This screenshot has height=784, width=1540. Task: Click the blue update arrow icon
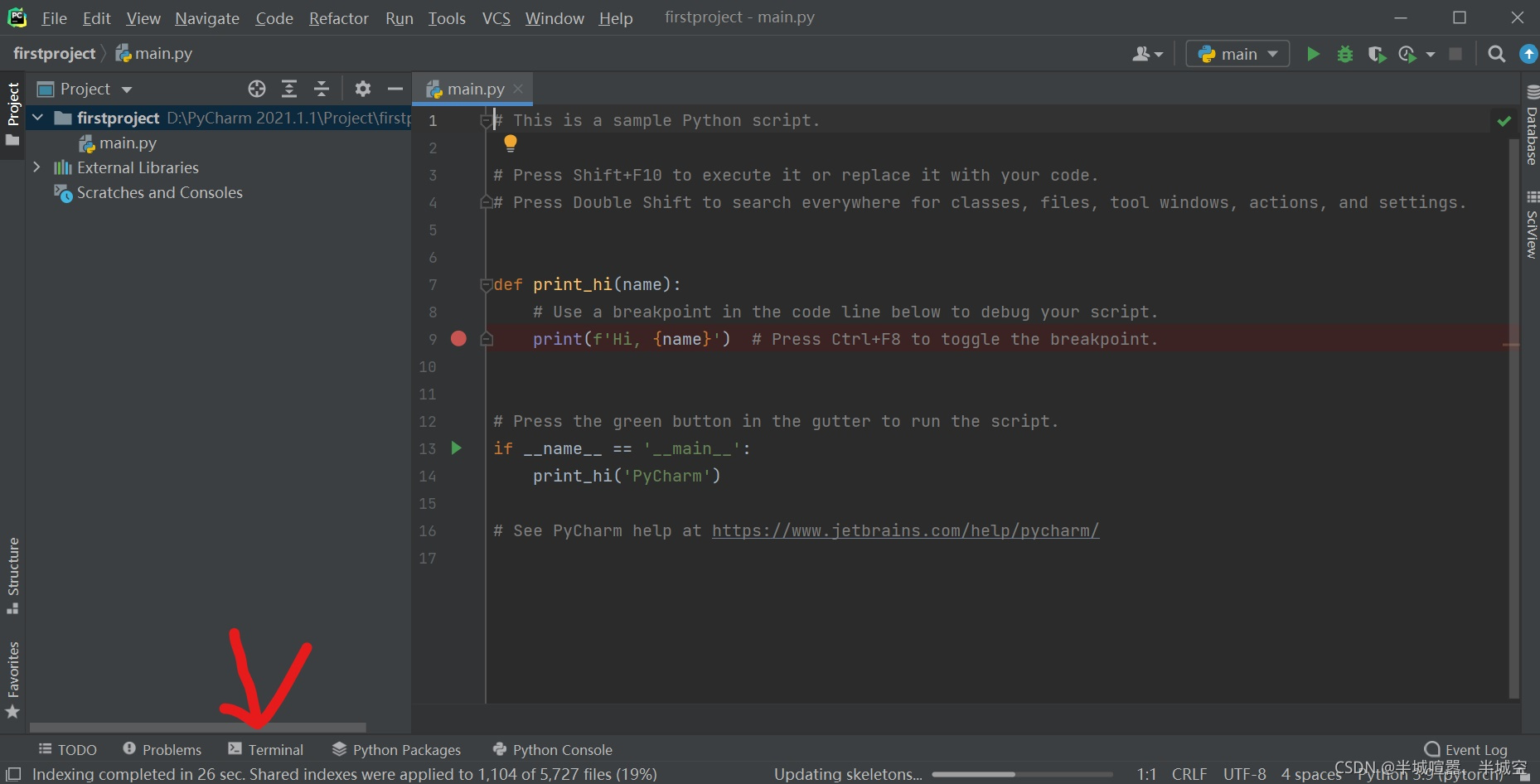[x=1528, y=54]
